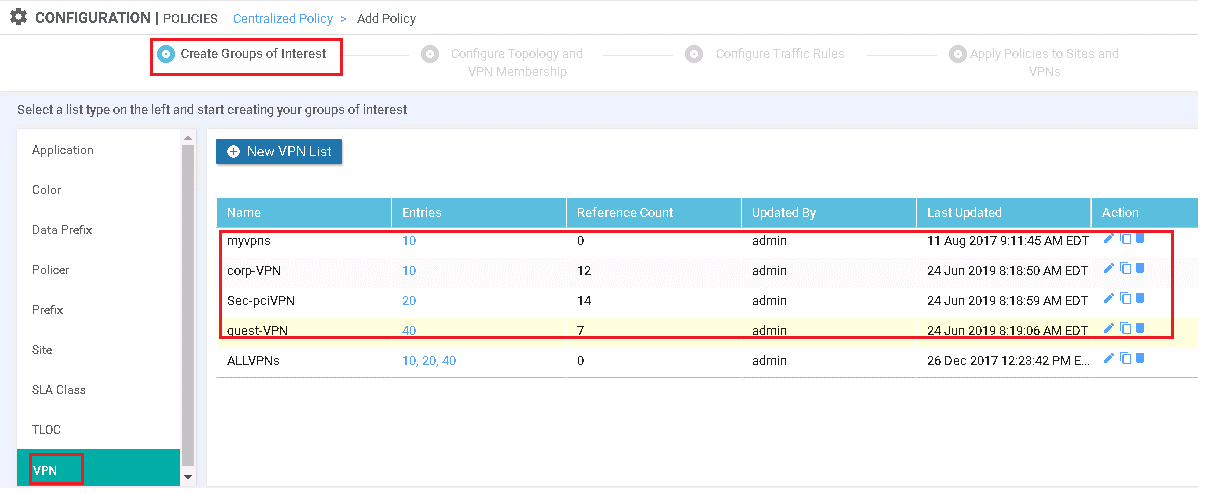
Task: Edit the myvpns list with pencil icon
Action: (x=1108, y=238)
